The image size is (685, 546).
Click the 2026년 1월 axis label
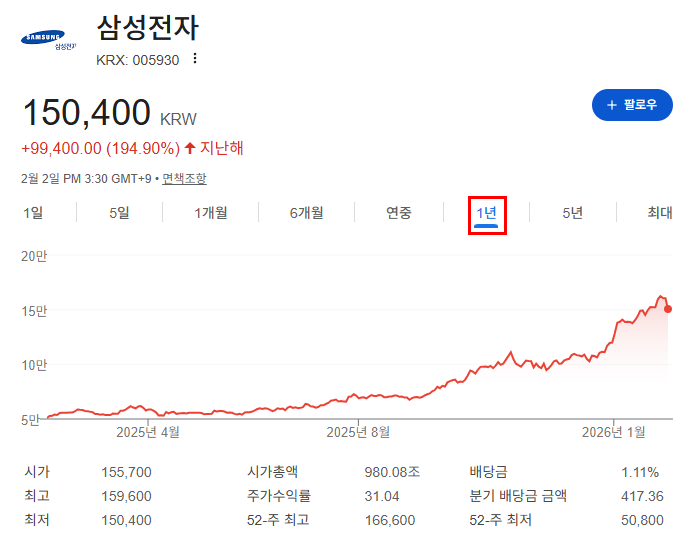point(613,432)
